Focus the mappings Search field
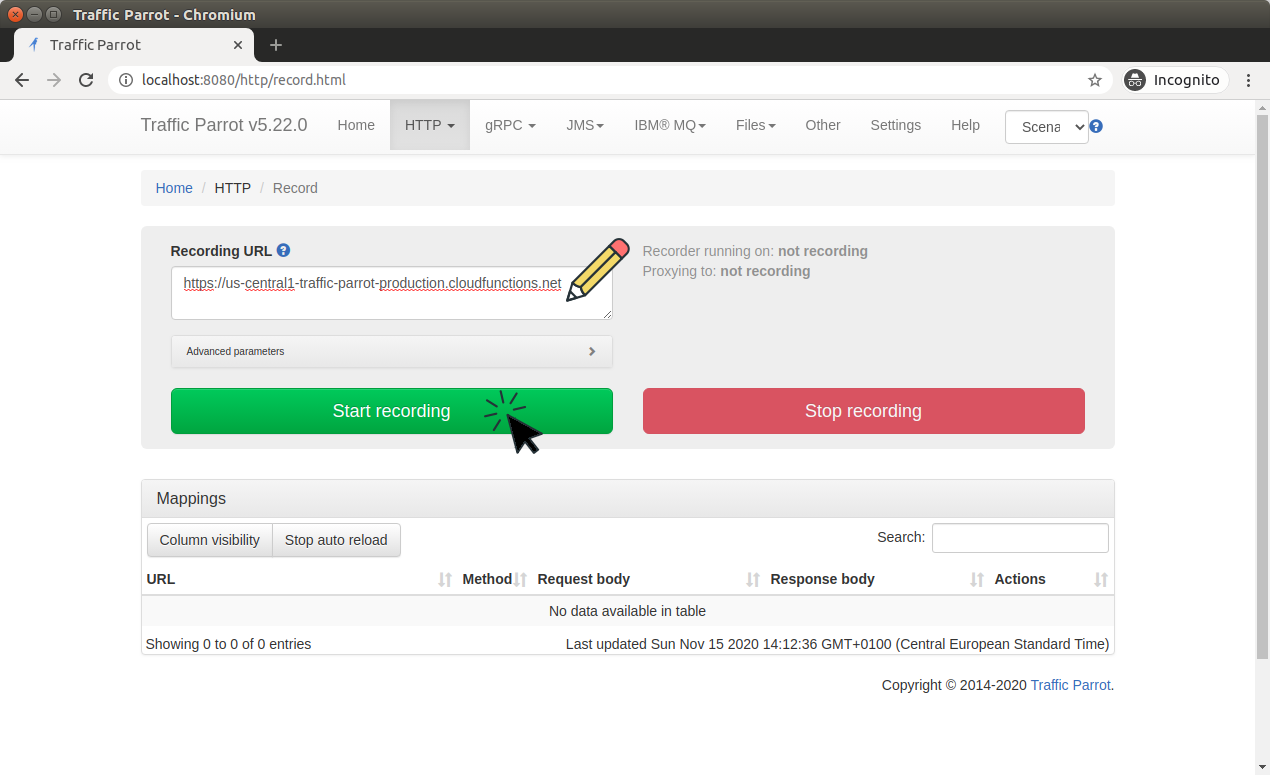The height and width of the screenshot is (775, 1270). [x=1020, y=538]
